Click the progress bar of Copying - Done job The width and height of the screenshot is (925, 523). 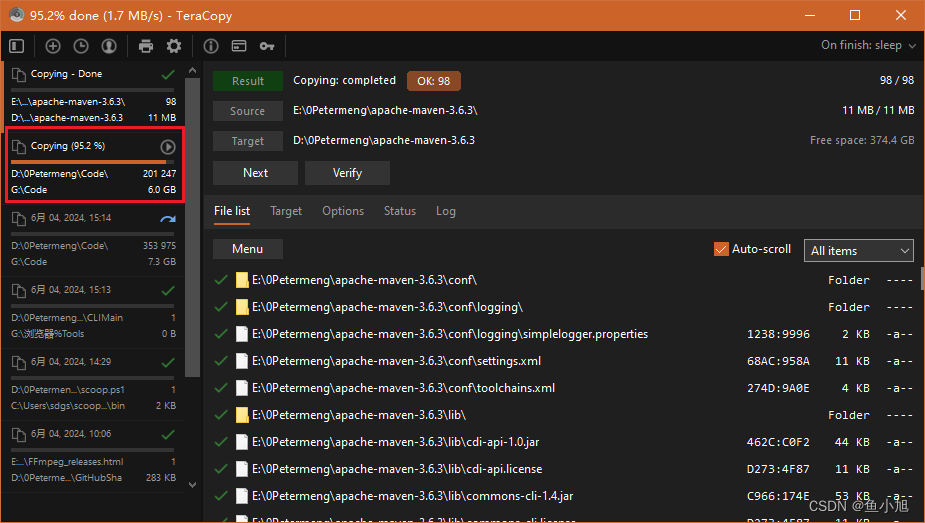pyautogui.click(x=93, y=90)
